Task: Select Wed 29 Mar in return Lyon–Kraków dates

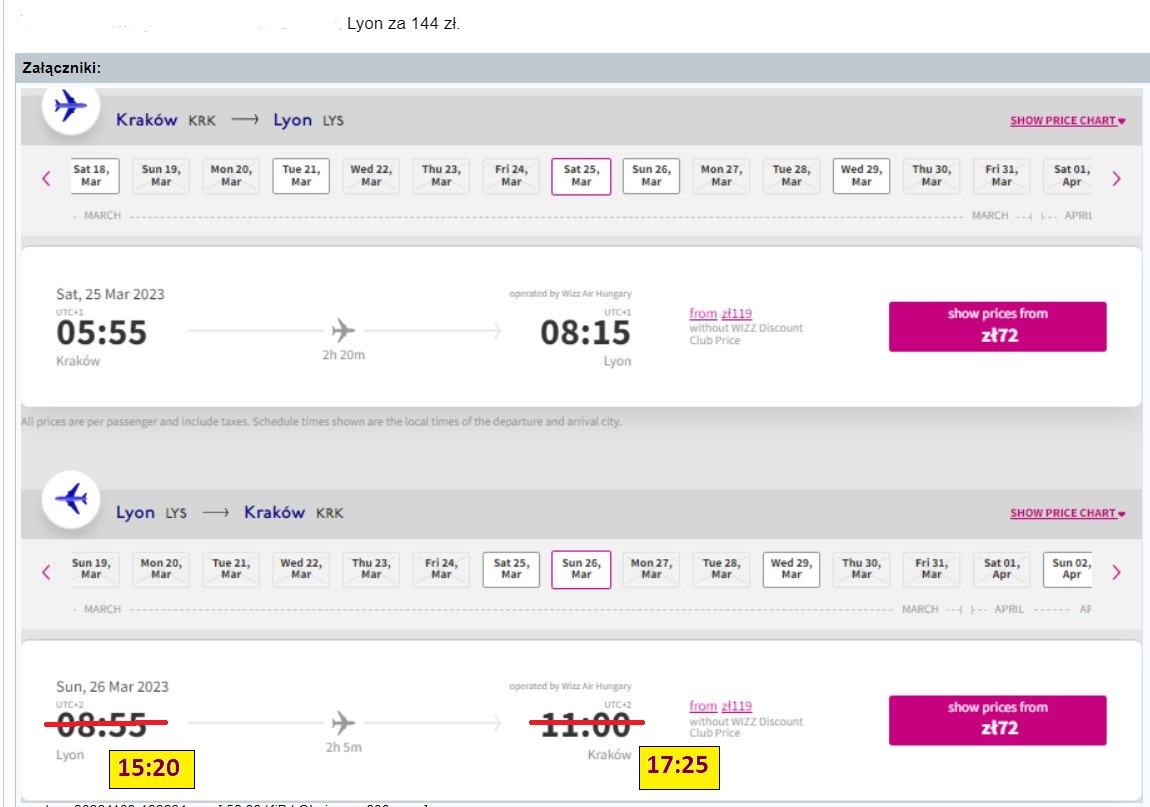Action: point(791,569)
